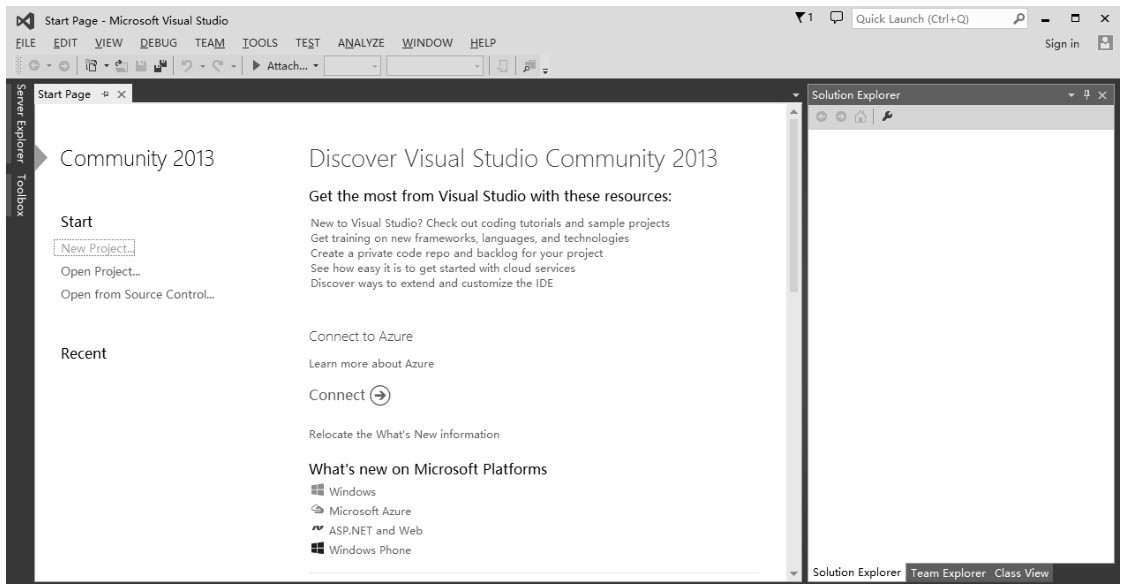The height and width of the screenshot is (588, 1124).
Task: Switch to the Team Explorer tab
Action: coord(948,573)
